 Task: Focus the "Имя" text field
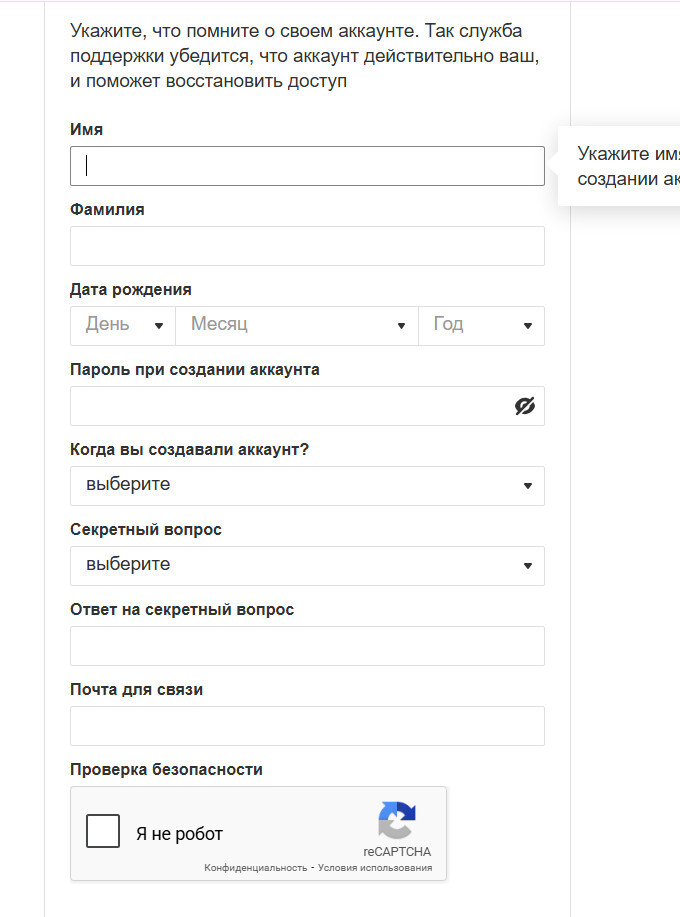tap(307, 166)
